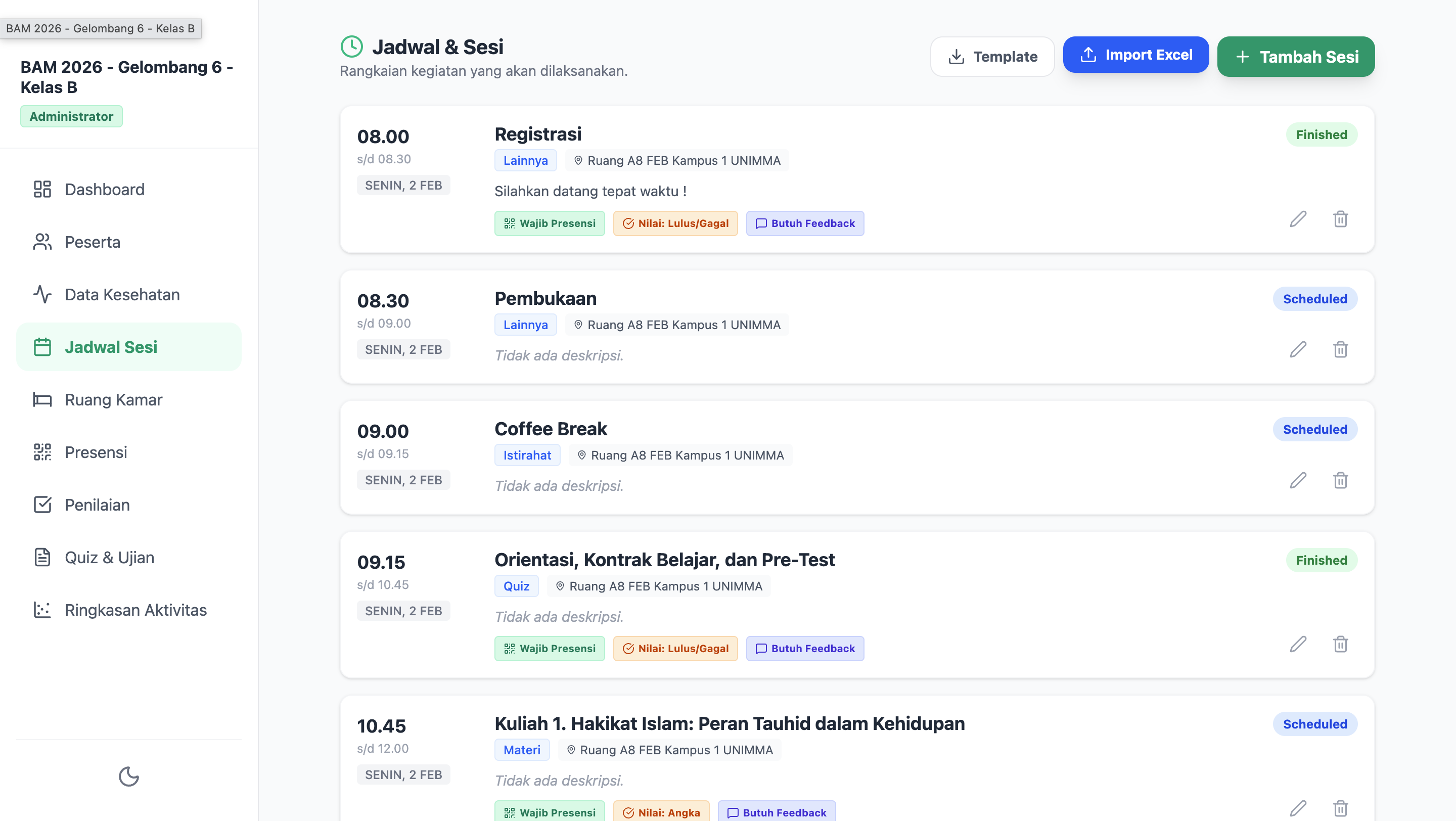Add a session with Tambah Sesi
The image size is (1456, 821).
(x=1296, y=57)
